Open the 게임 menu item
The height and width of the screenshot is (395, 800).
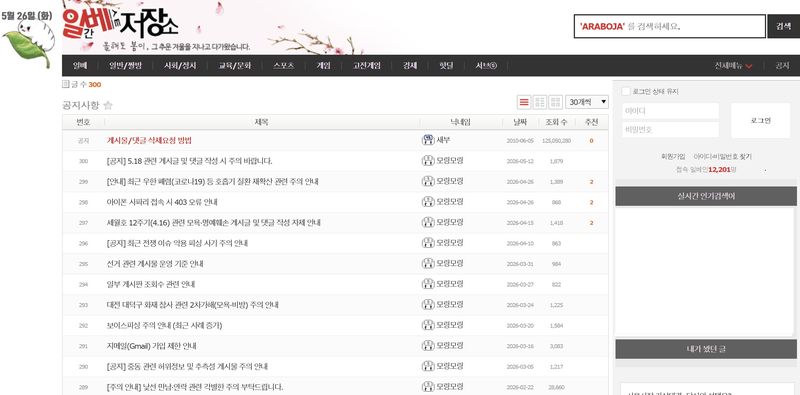323,66
